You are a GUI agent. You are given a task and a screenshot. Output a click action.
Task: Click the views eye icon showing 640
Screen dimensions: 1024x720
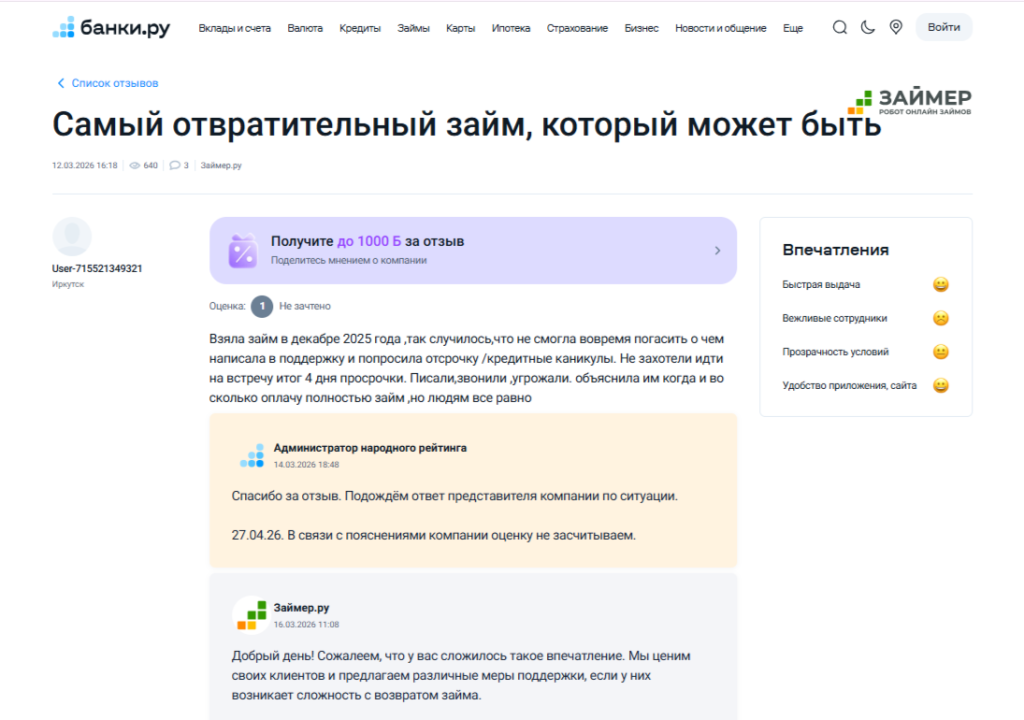pyautogui.click(x=135, y=165)
